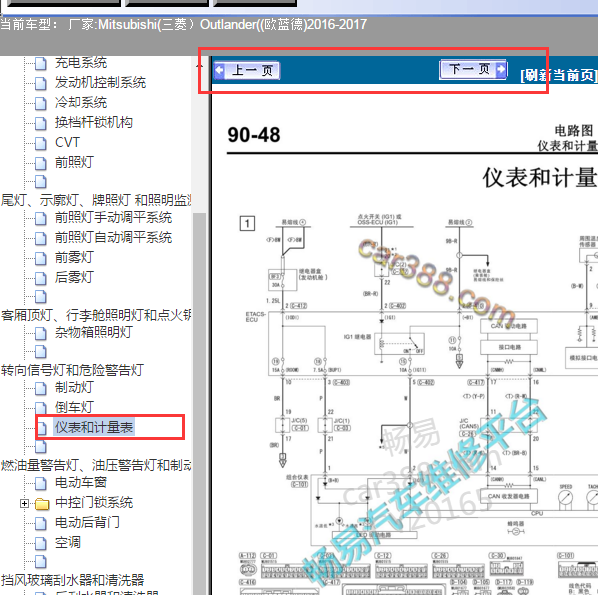Screen dimensions: 598x595
Task: Go to previous page with 上一页 button
Action: pos(246,70)
